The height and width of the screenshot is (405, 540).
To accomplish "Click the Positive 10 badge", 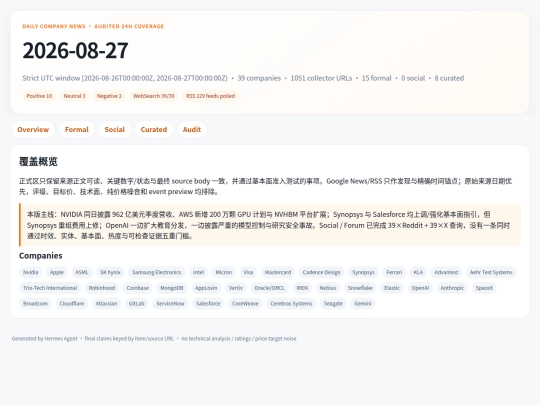I will pos(39,96).
